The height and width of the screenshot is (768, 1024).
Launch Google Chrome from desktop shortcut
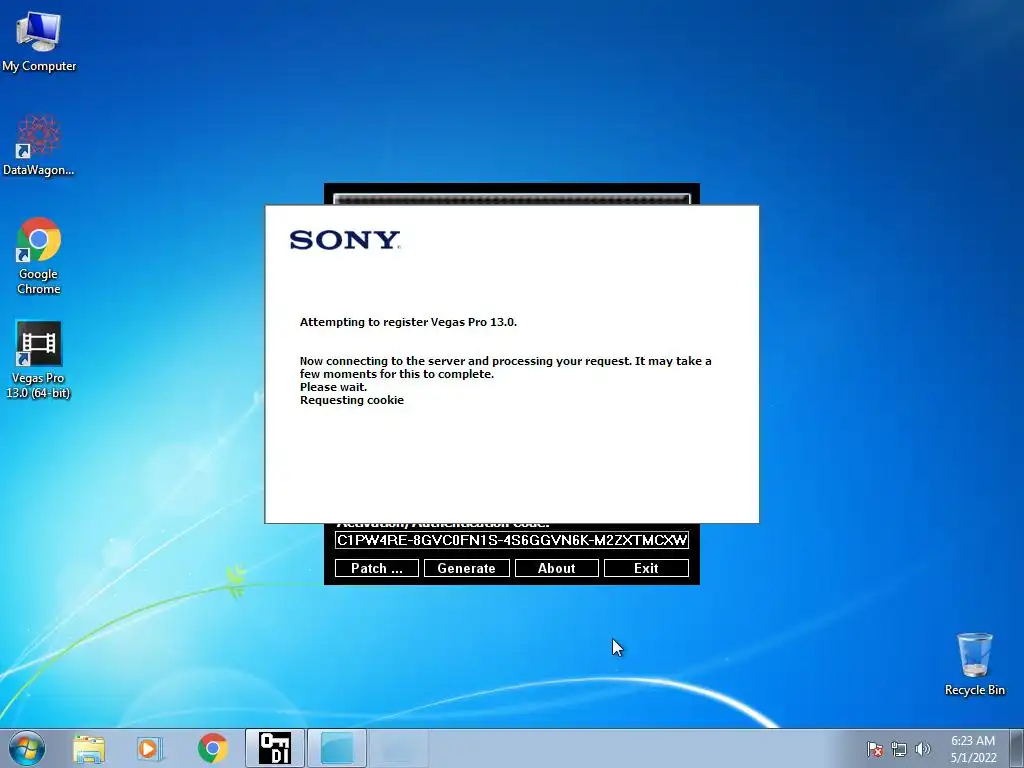coord(39,255)
